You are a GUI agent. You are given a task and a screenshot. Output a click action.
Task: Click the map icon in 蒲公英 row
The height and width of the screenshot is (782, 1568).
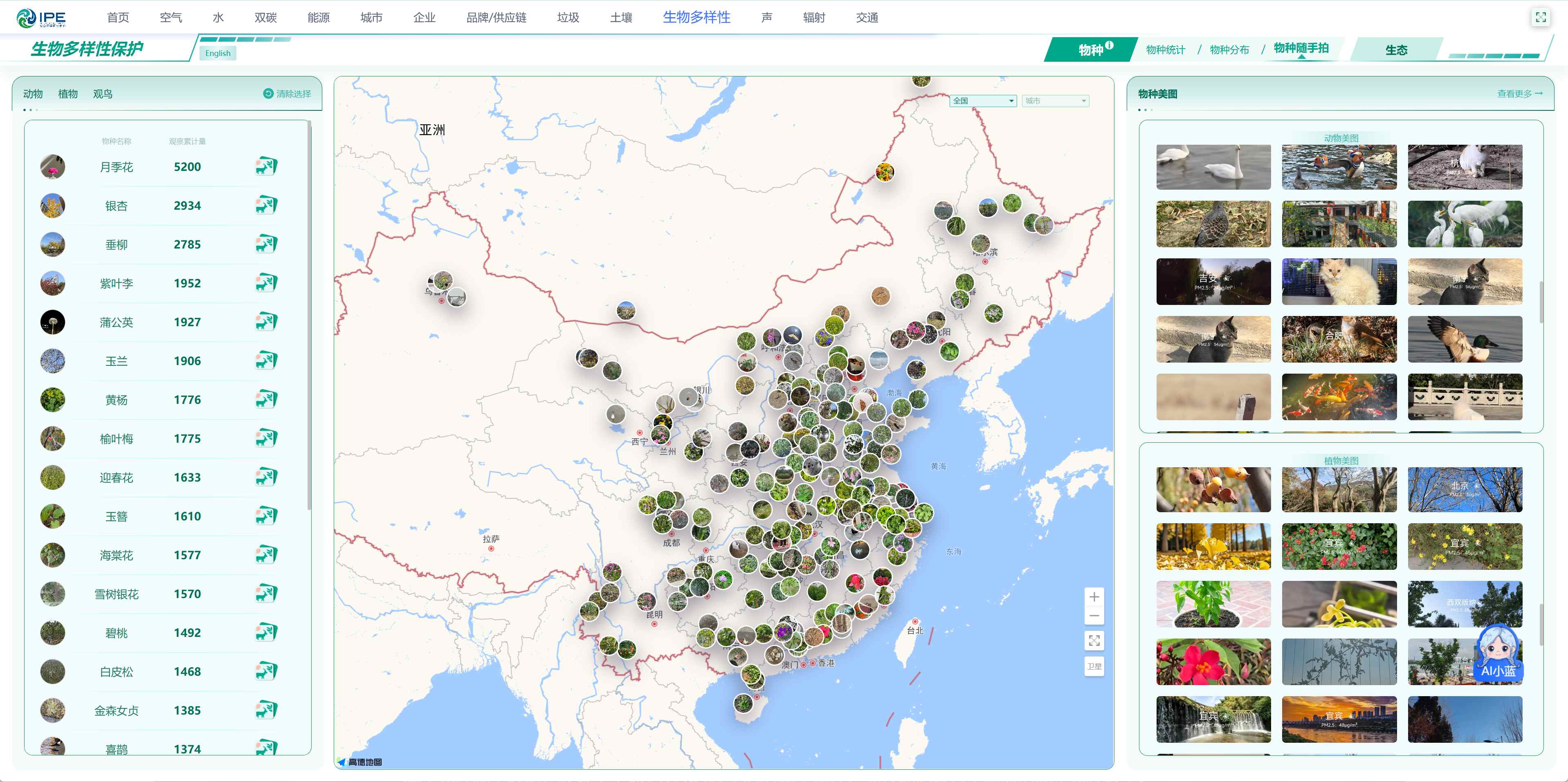click(x=266, y=321)
